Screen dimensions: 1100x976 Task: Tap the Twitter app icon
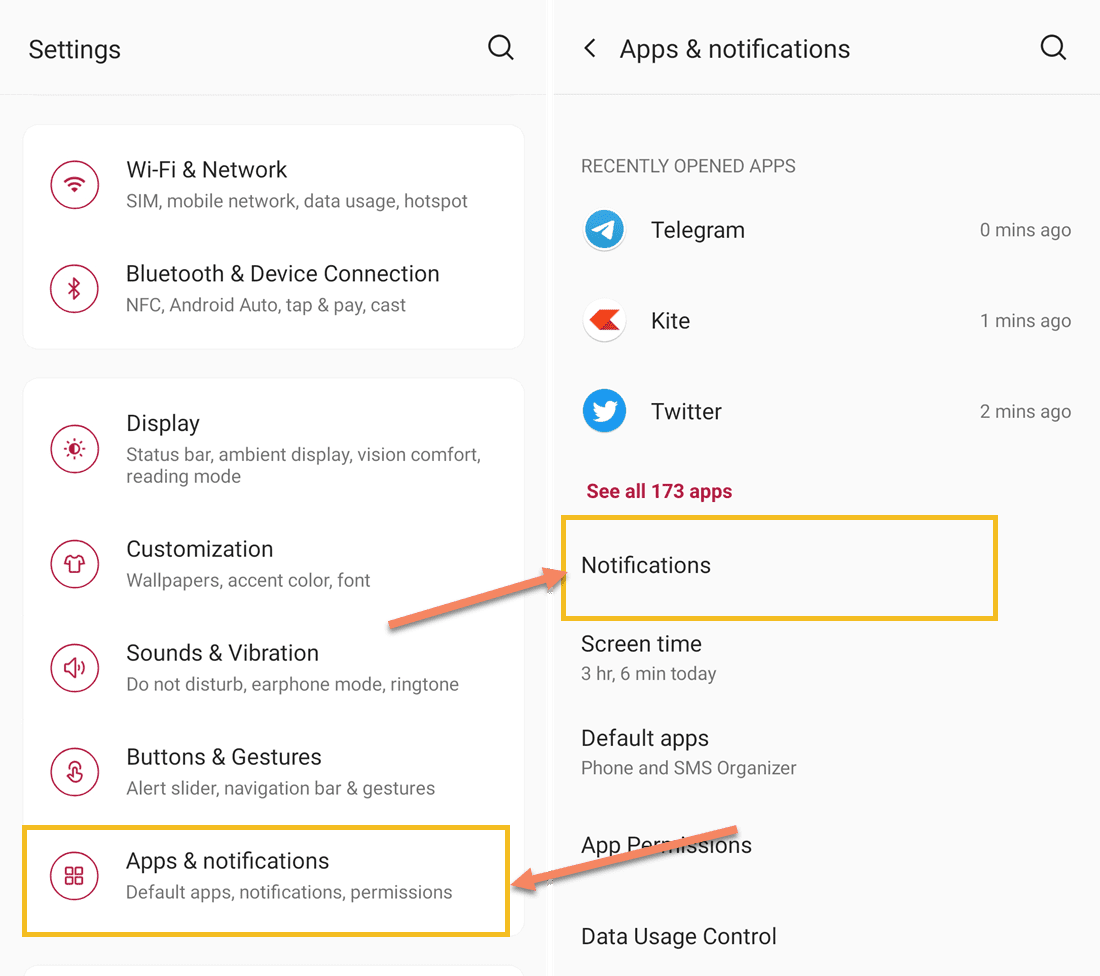[604, 410]
